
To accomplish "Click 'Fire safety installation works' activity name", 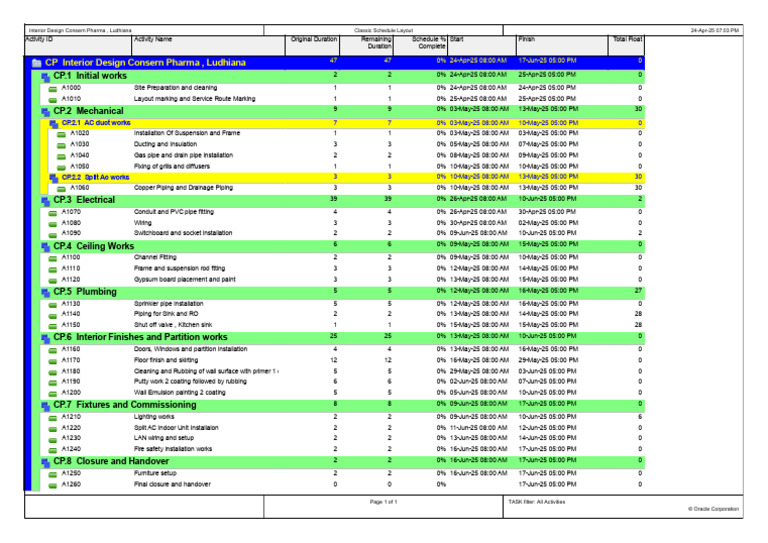I will [x=173, y=449].
